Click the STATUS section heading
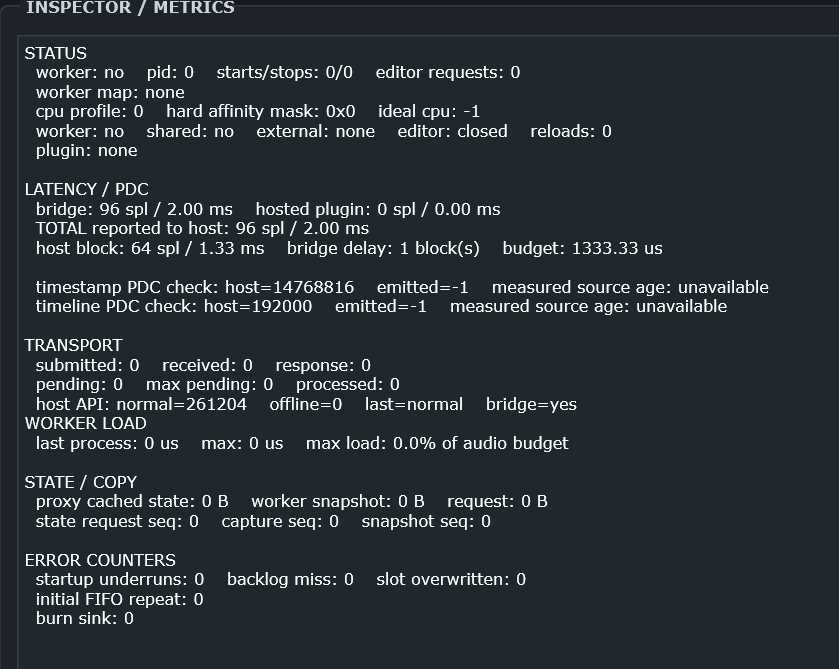This screenshot has width=839, height=669. tap(56, 53)
